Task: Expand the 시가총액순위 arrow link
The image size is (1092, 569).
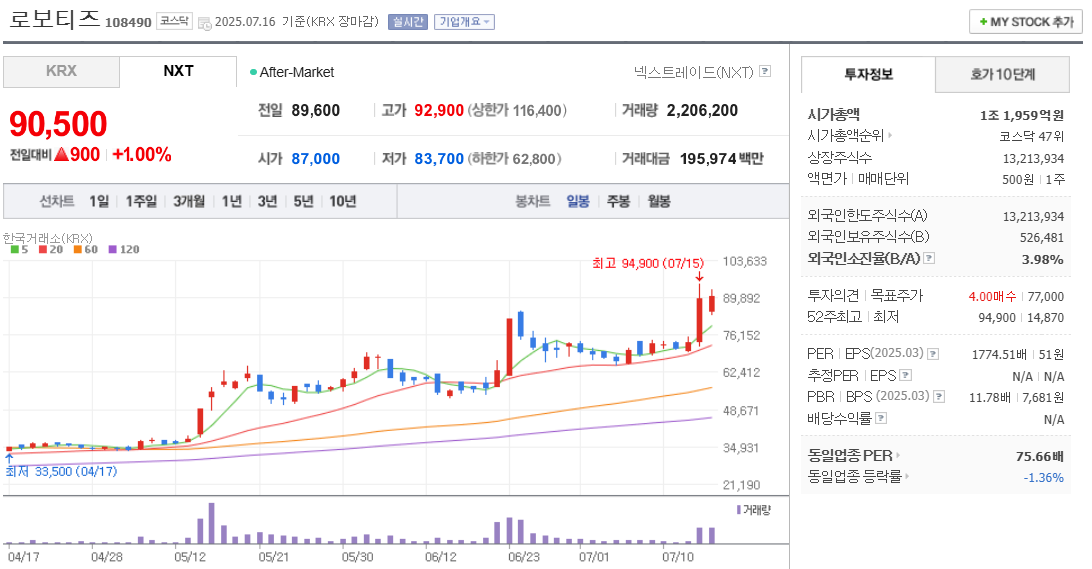Action: (x=890, y=136)
